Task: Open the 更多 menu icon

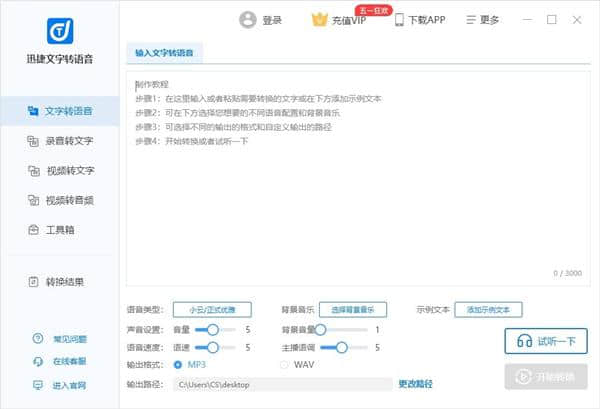Action: coord(471,20)
